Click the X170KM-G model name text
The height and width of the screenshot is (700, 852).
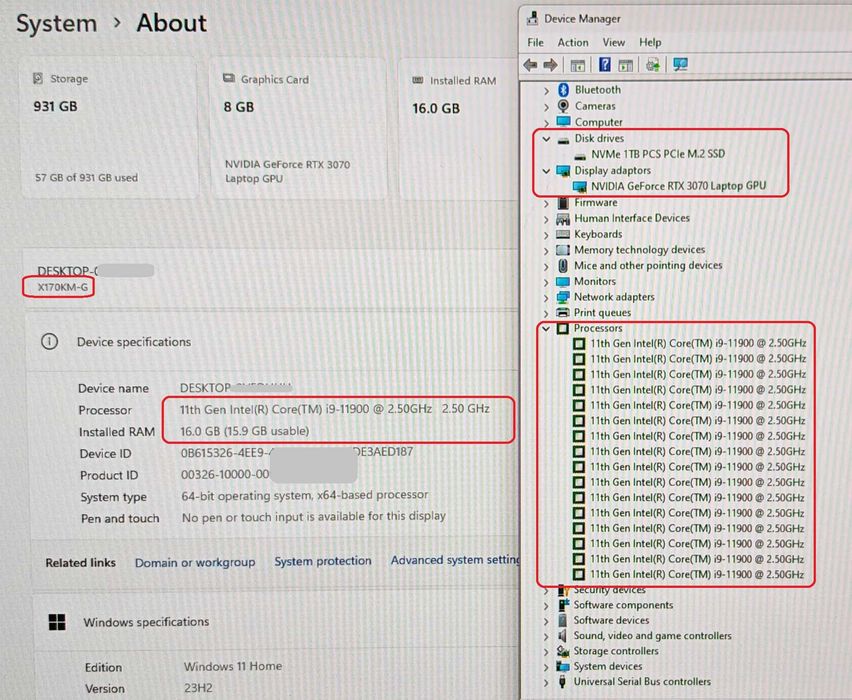point(62,287)
